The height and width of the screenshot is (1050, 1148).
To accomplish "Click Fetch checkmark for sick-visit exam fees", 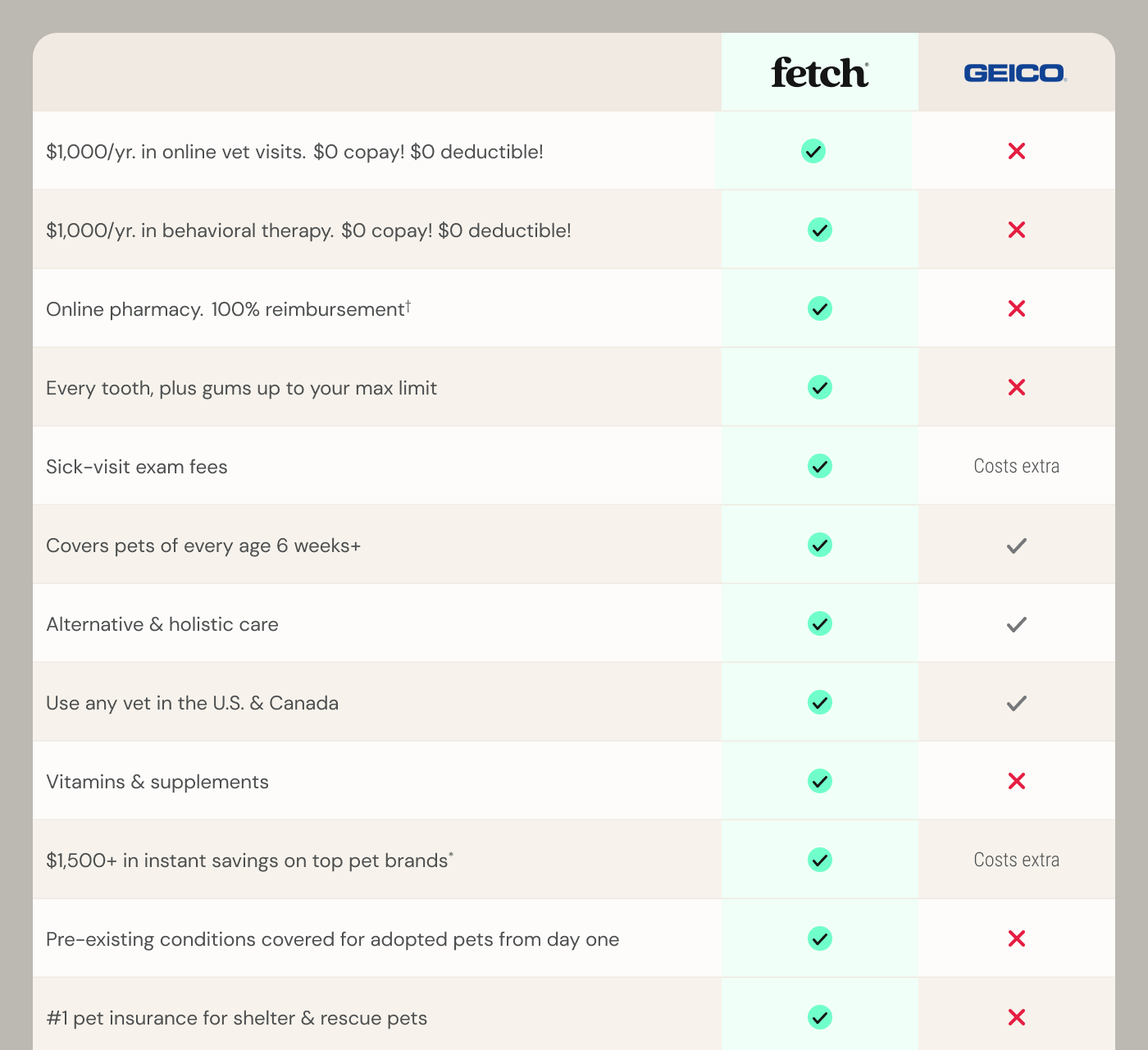I will [x=820, y=466].
